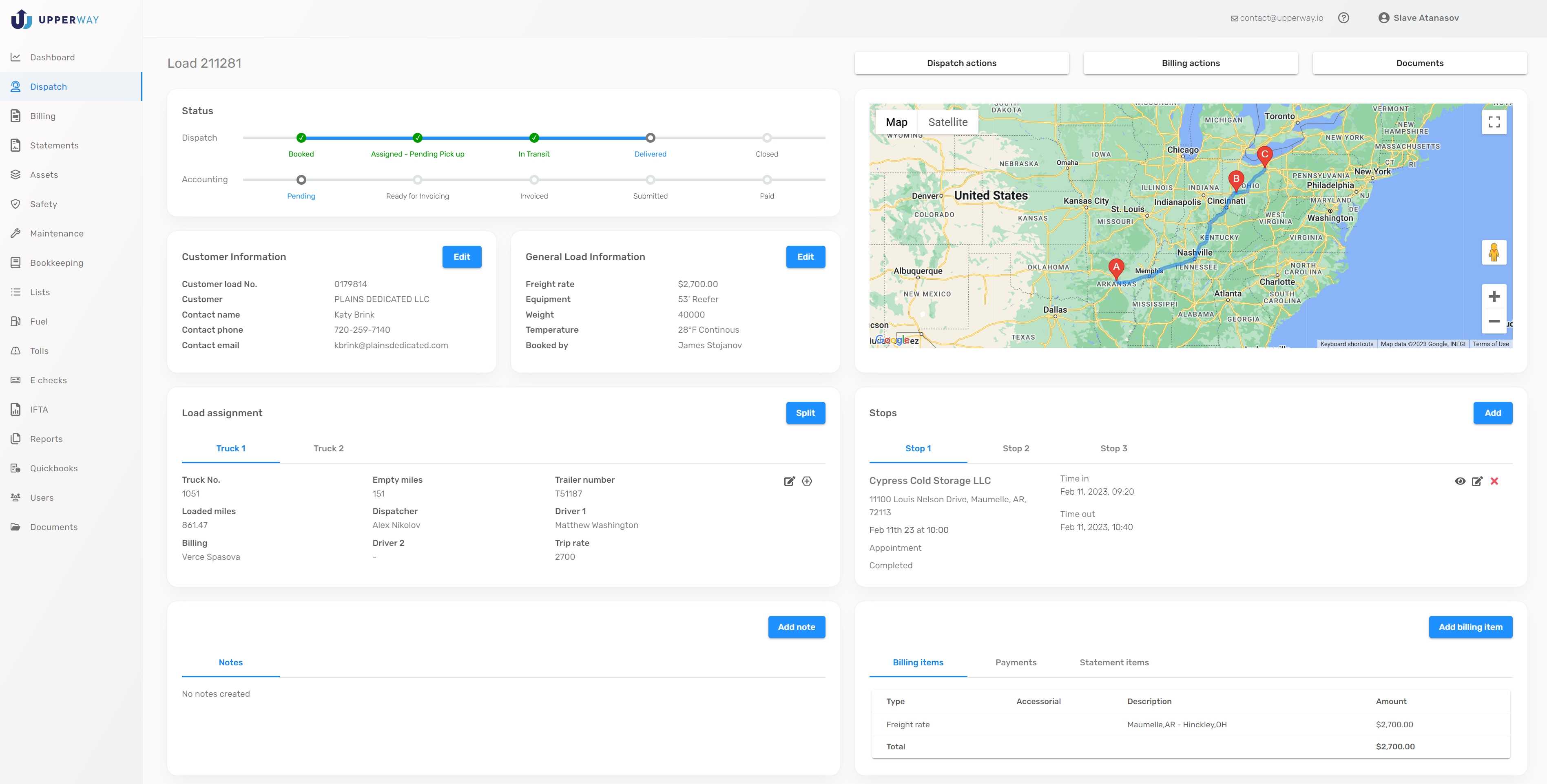The height and width of the screenshot is (784, 1547).
Task: Click the IFTA file icon
Action: click(15, 409)
